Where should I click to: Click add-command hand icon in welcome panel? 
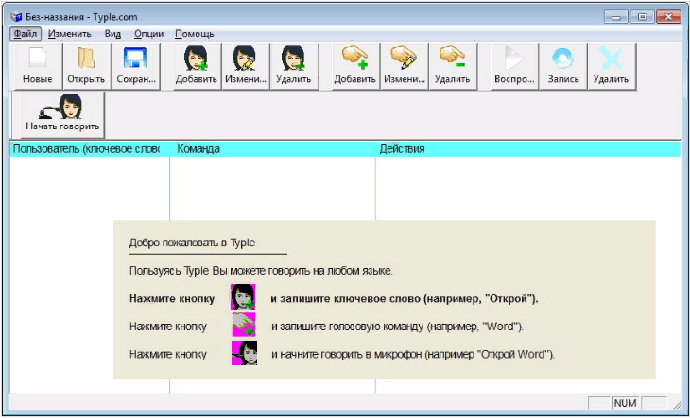(x=244, y=324)
